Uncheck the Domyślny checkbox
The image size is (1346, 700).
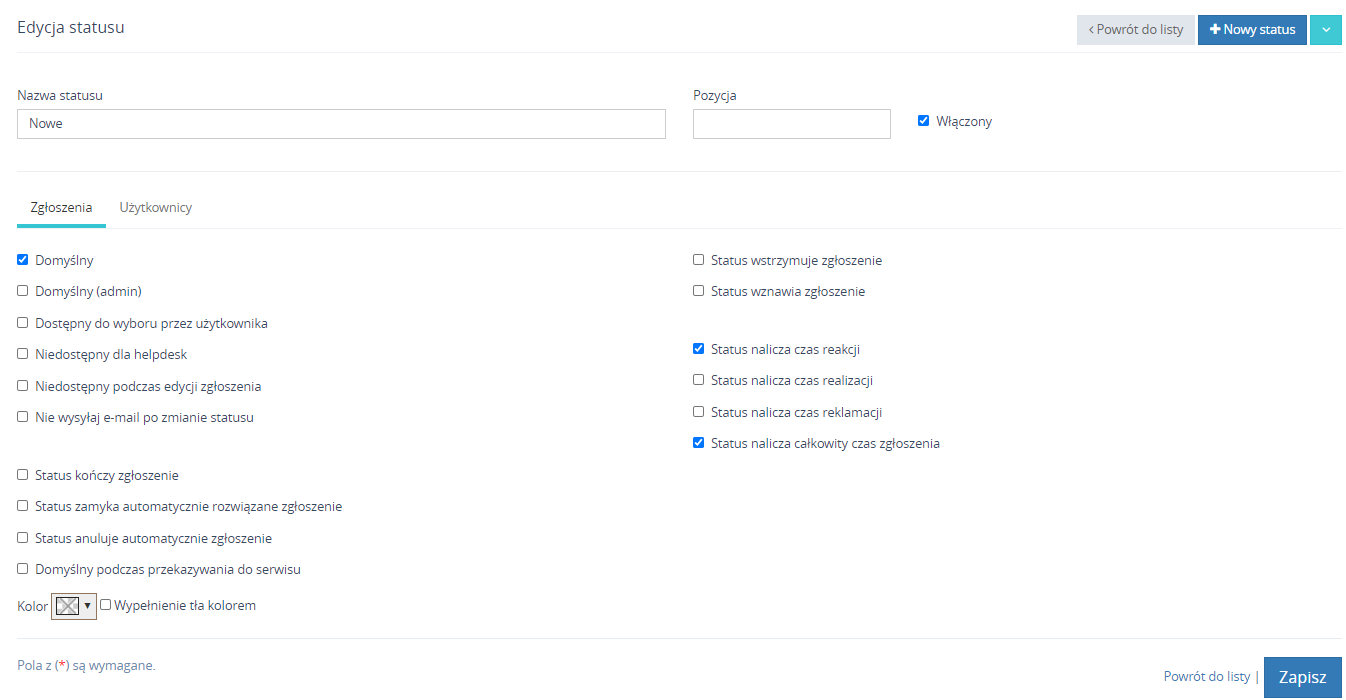[x=23, y=260]
